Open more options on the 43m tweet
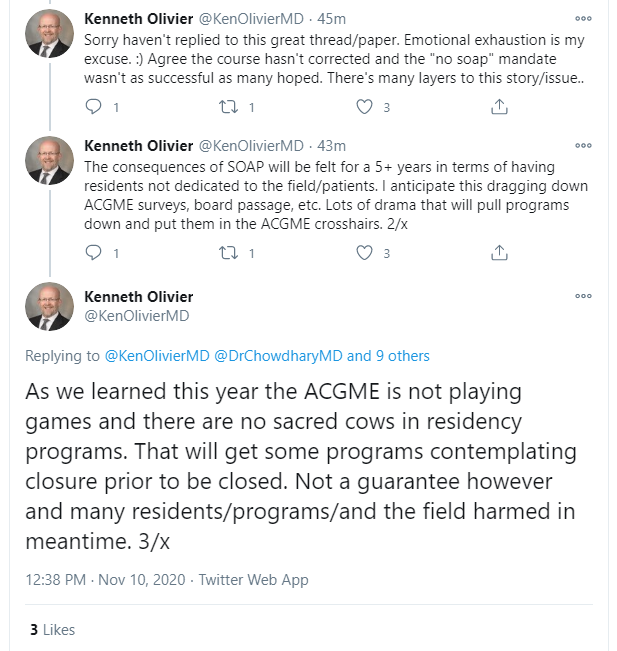This screenshot has height=651, width=617. pyautogui.click(x=583, y=147)
